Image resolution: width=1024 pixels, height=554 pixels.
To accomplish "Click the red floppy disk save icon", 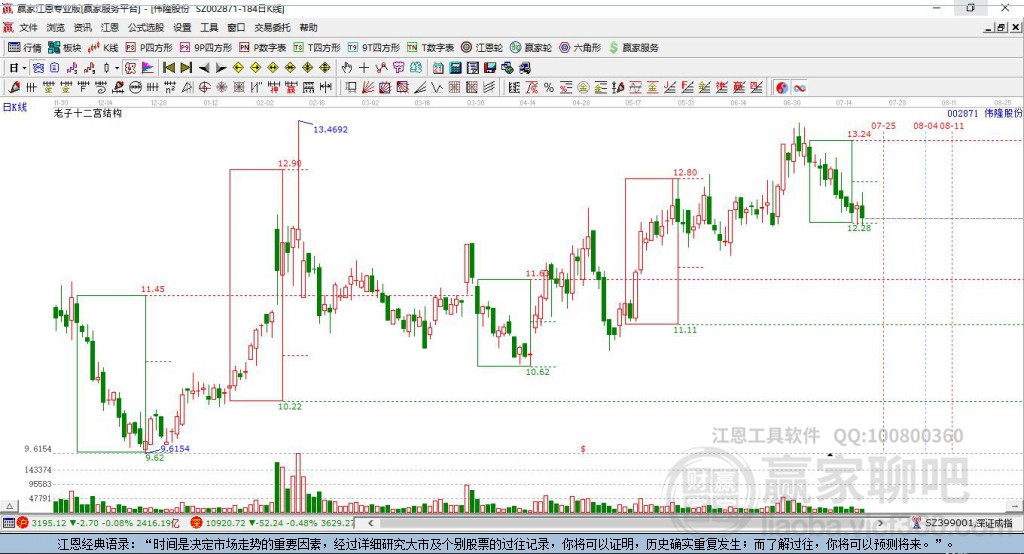I will (490, 68).
